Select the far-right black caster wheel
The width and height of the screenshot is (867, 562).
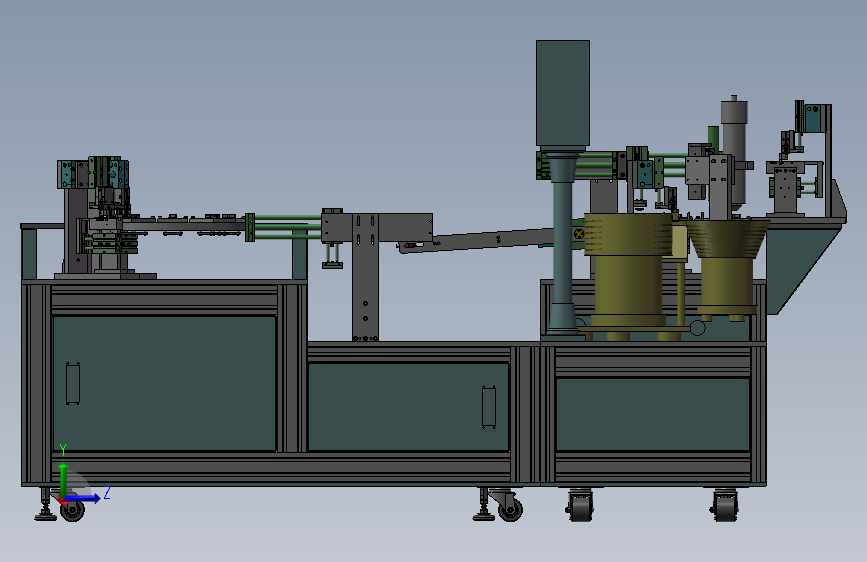pos(725,506)
